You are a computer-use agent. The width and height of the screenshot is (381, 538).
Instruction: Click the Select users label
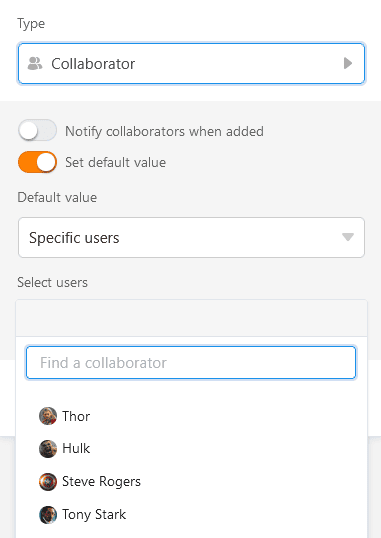coord(53,282)
